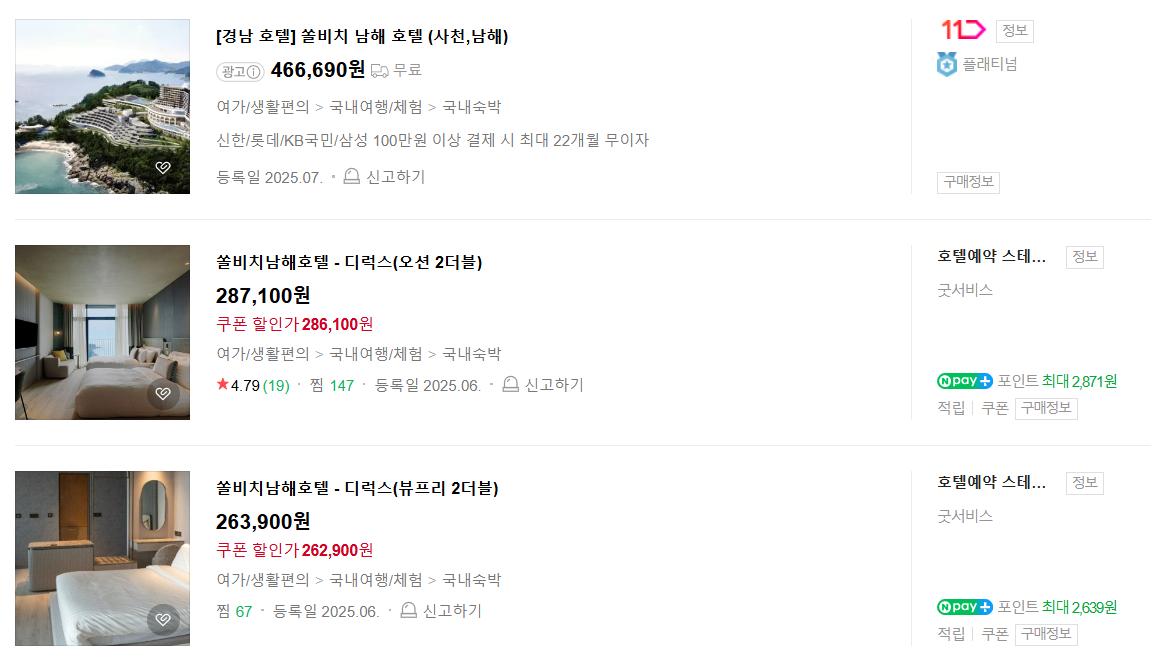Click the bell icon beside 신고하기 on first listing
The image size is (1151, 669).
click(x=351, y=176)
